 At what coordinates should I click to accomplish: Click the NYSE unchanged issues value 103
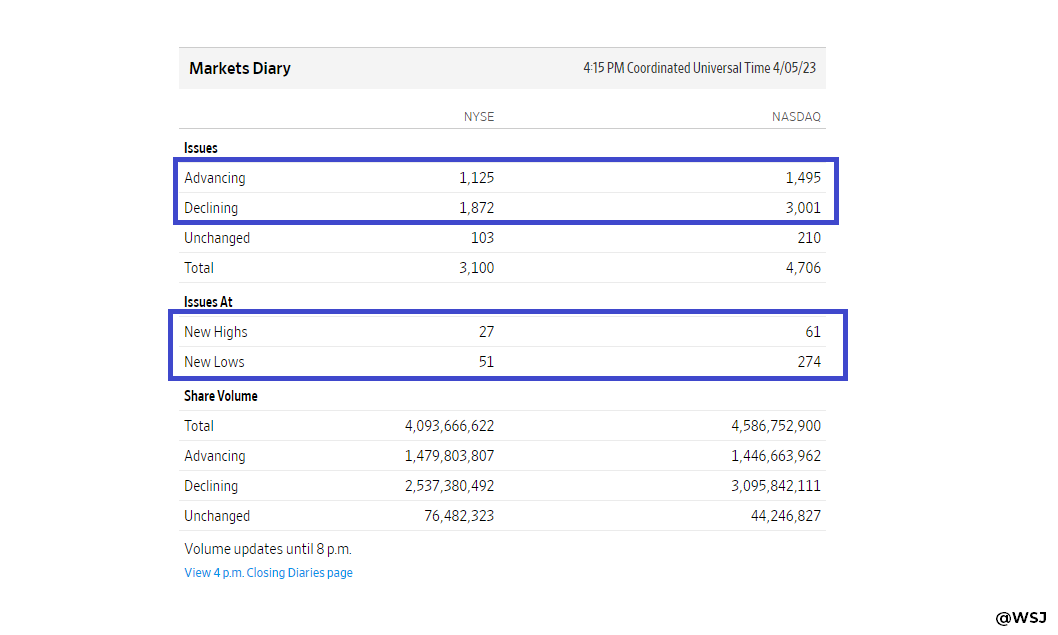[x=482, y=238]
